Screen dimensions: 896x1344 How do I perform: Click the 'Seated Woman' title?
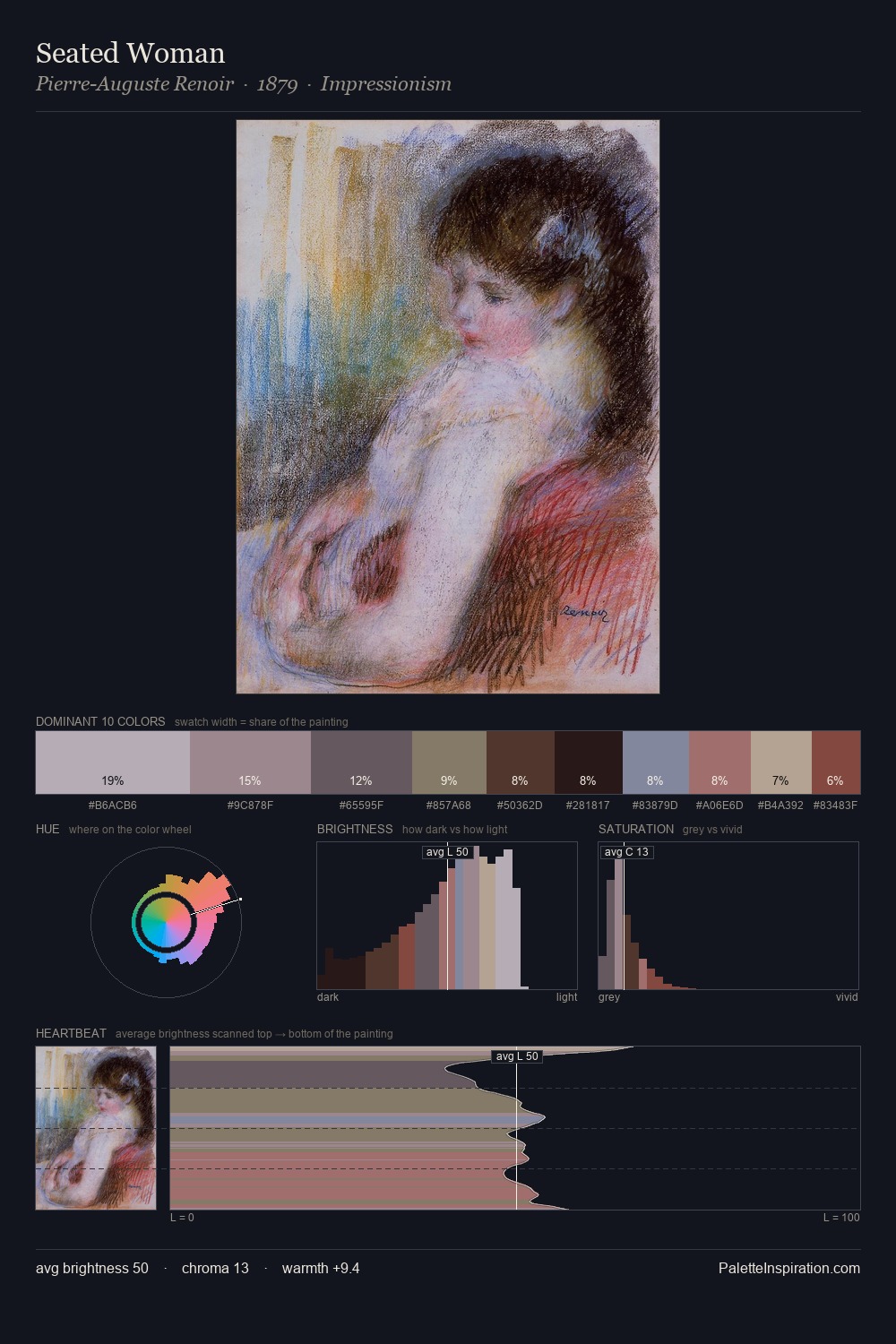pos(131,53)
